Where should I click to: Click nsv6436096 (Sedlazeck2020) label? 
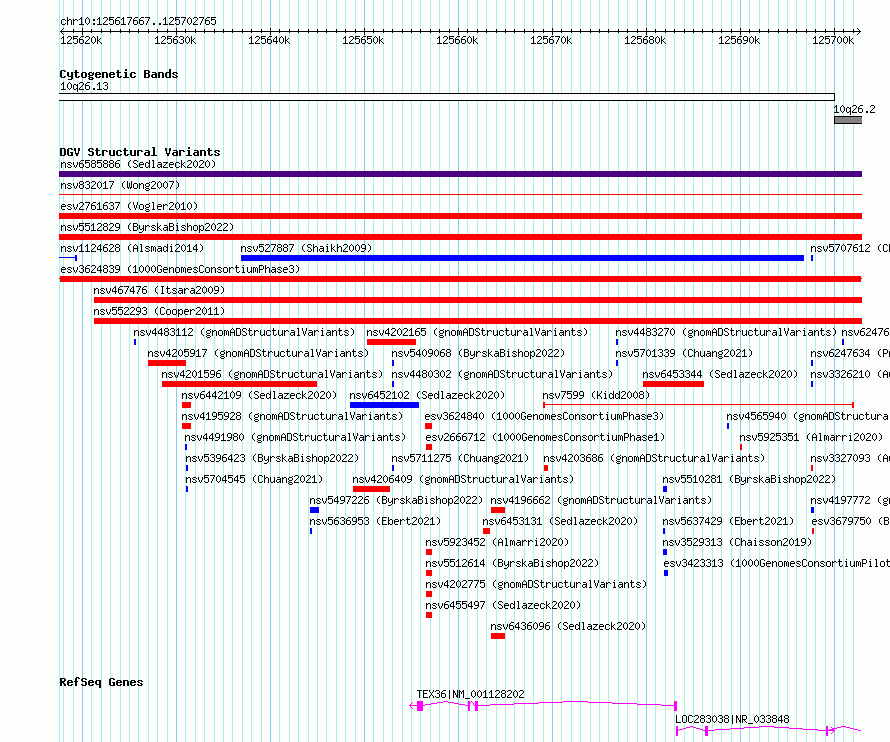[x=568, y=626]
